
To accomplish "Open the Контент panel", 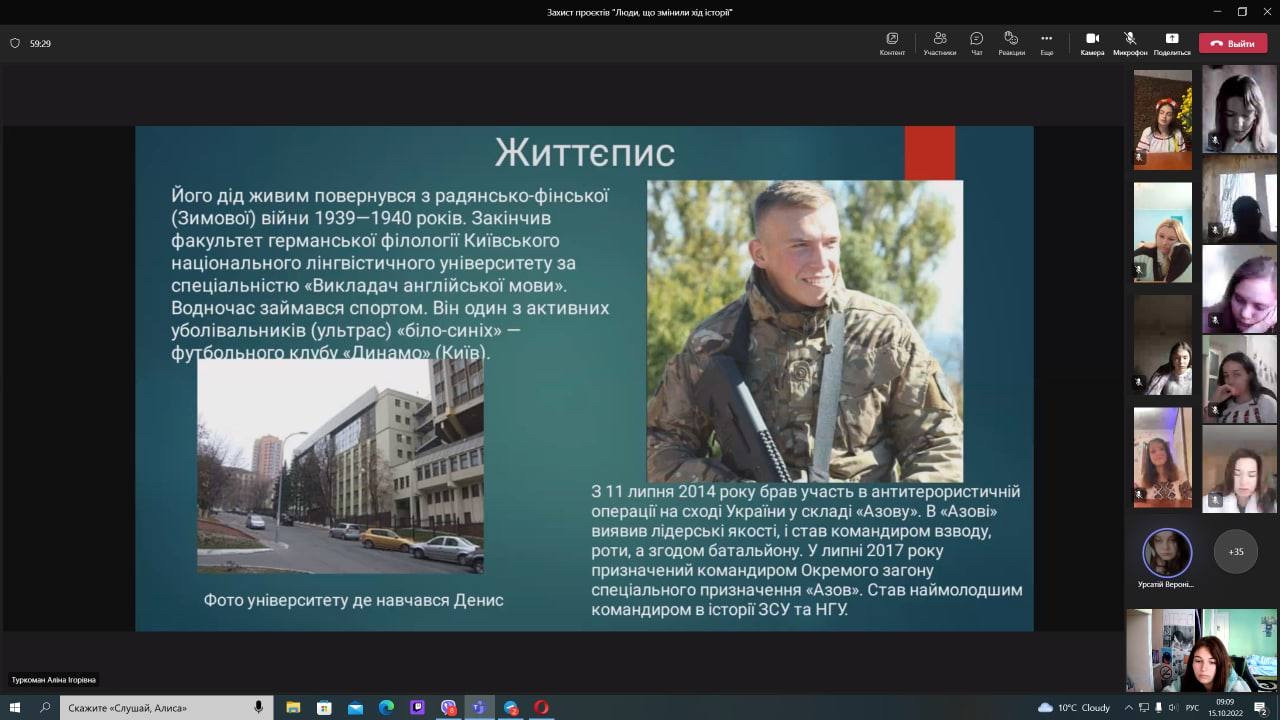I will coord(892,43).
